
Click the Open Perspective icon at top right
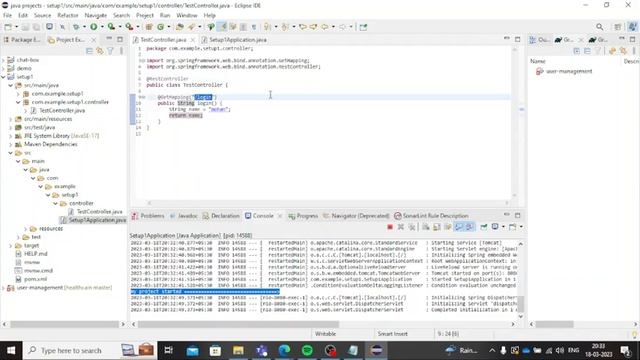[x=618, y=27]
